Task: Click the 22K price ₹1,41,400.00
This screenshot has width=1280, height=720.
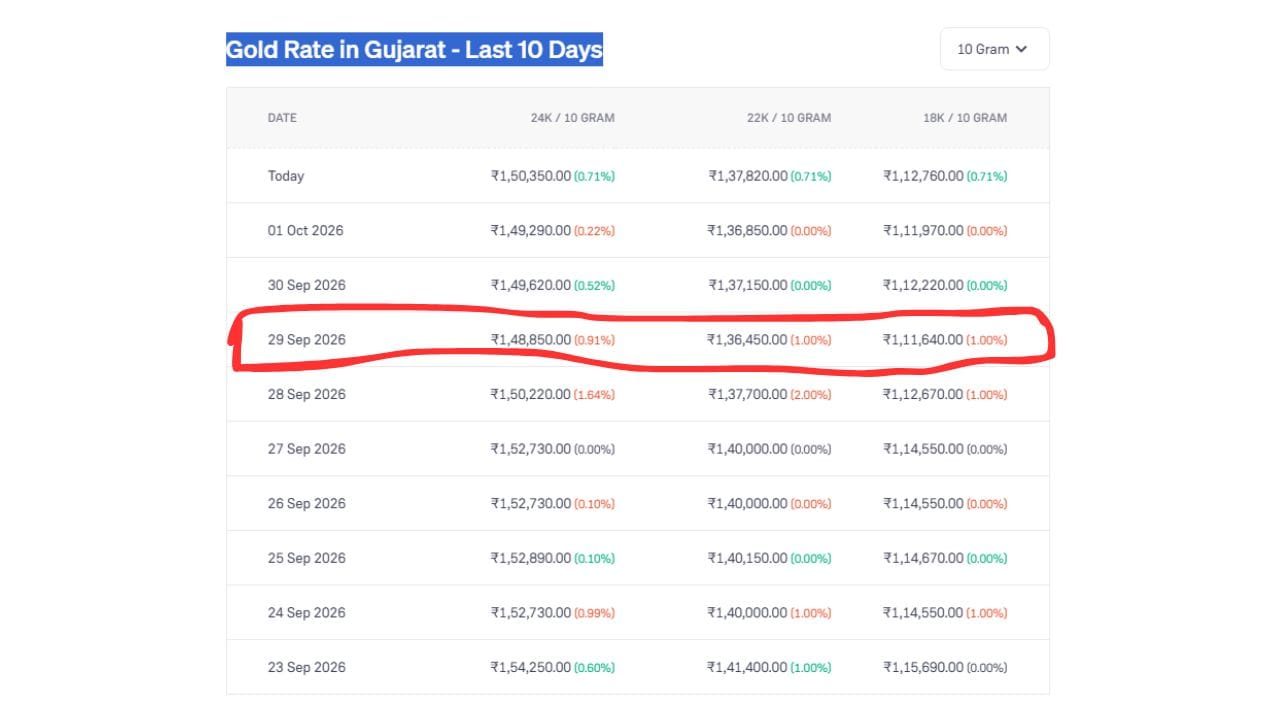Action: (748, 667)
